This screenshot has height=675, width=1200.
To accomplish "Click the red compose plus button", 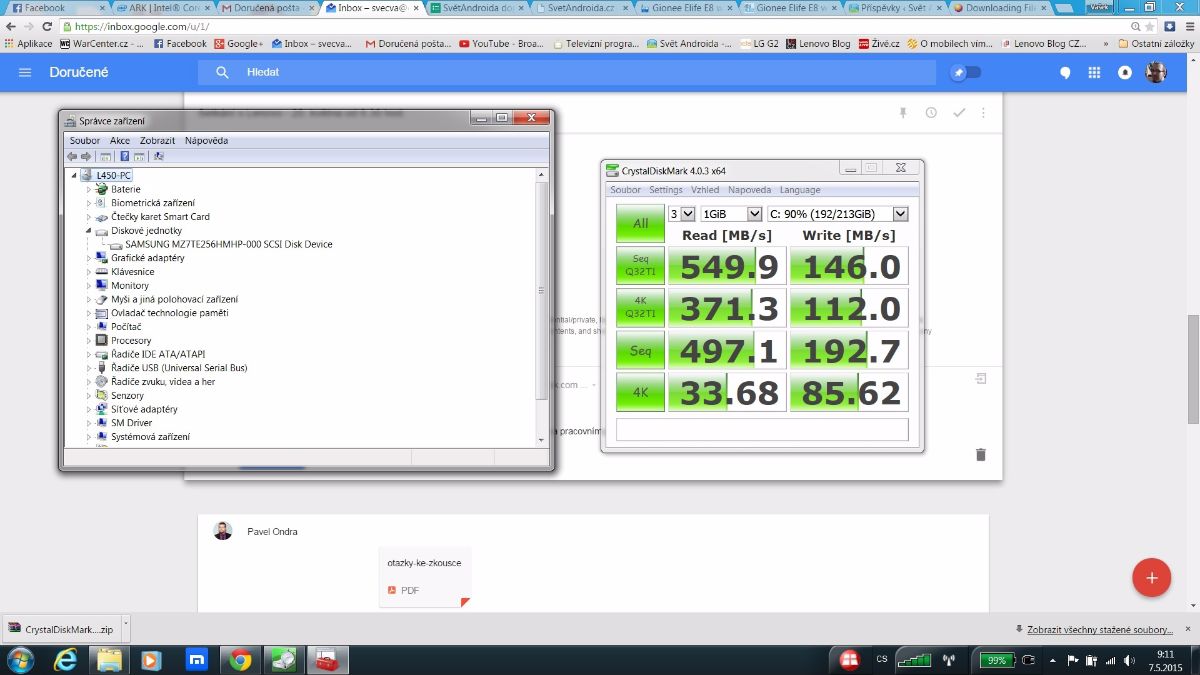I will pos(1151,577).
